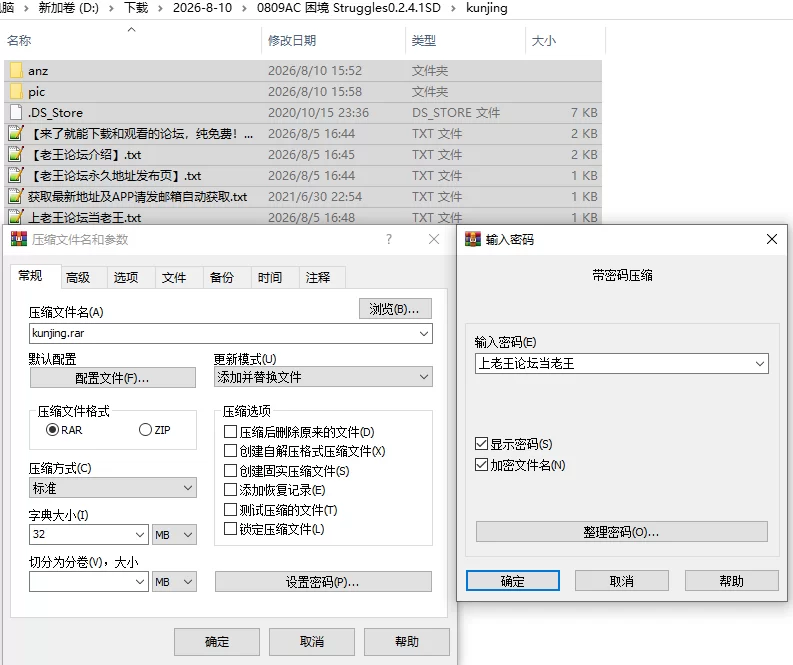Viewport: 793px width, 665px height.
Task: Switch to the 选项 tab
Action: click(x=126, y=277)
